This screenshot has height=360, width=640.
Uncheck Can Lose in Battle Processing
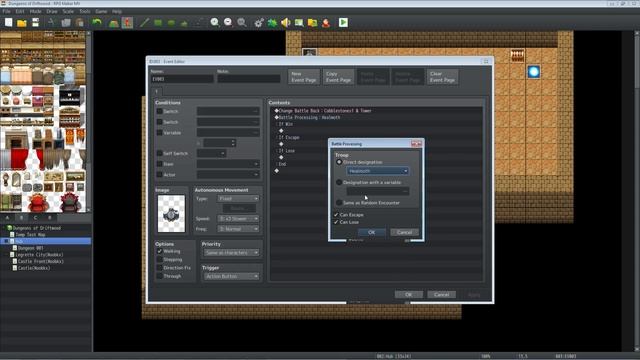pos(336,222)
